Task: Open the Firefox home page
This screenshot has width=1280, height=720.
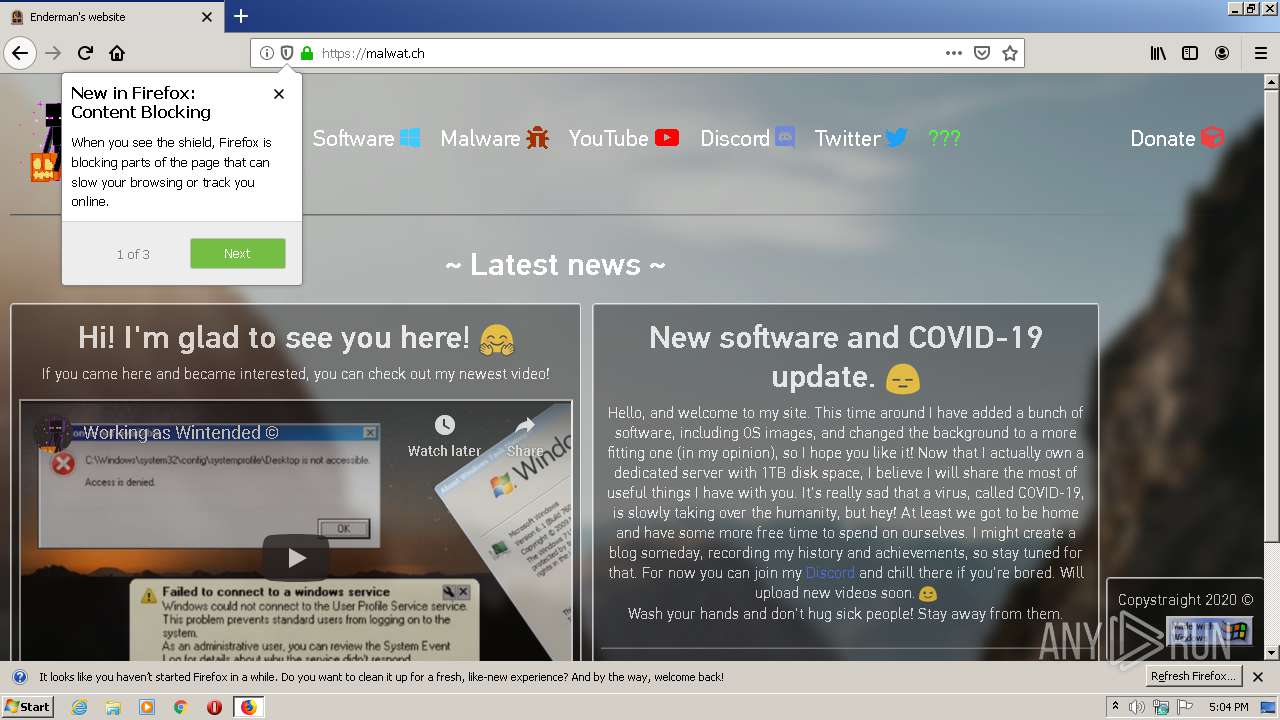Action: point(117,53)
